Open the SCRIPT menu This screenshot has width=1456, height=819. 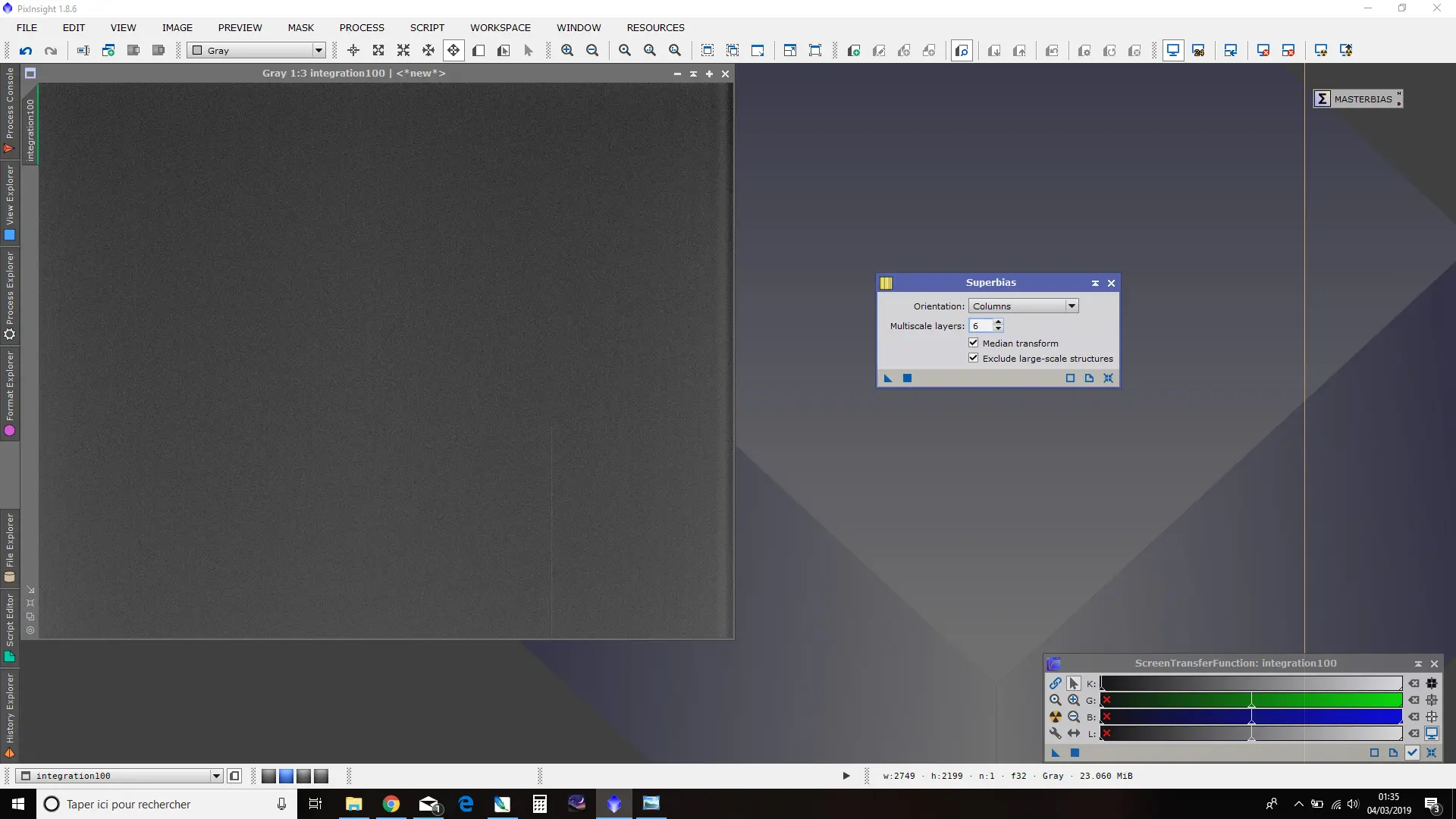(x=427, y=28)
